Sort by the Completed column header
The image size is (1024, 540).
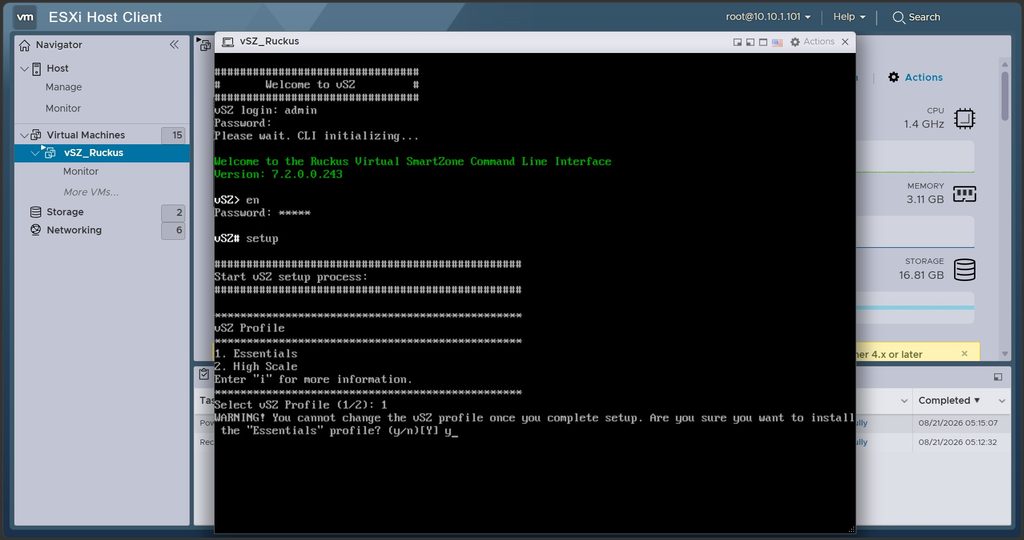(x=949, y=400)
